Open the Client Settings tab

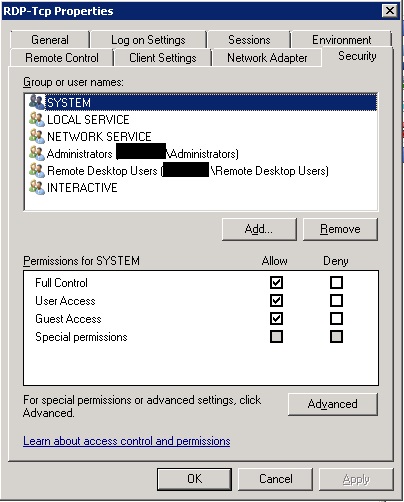coord(163,58)
